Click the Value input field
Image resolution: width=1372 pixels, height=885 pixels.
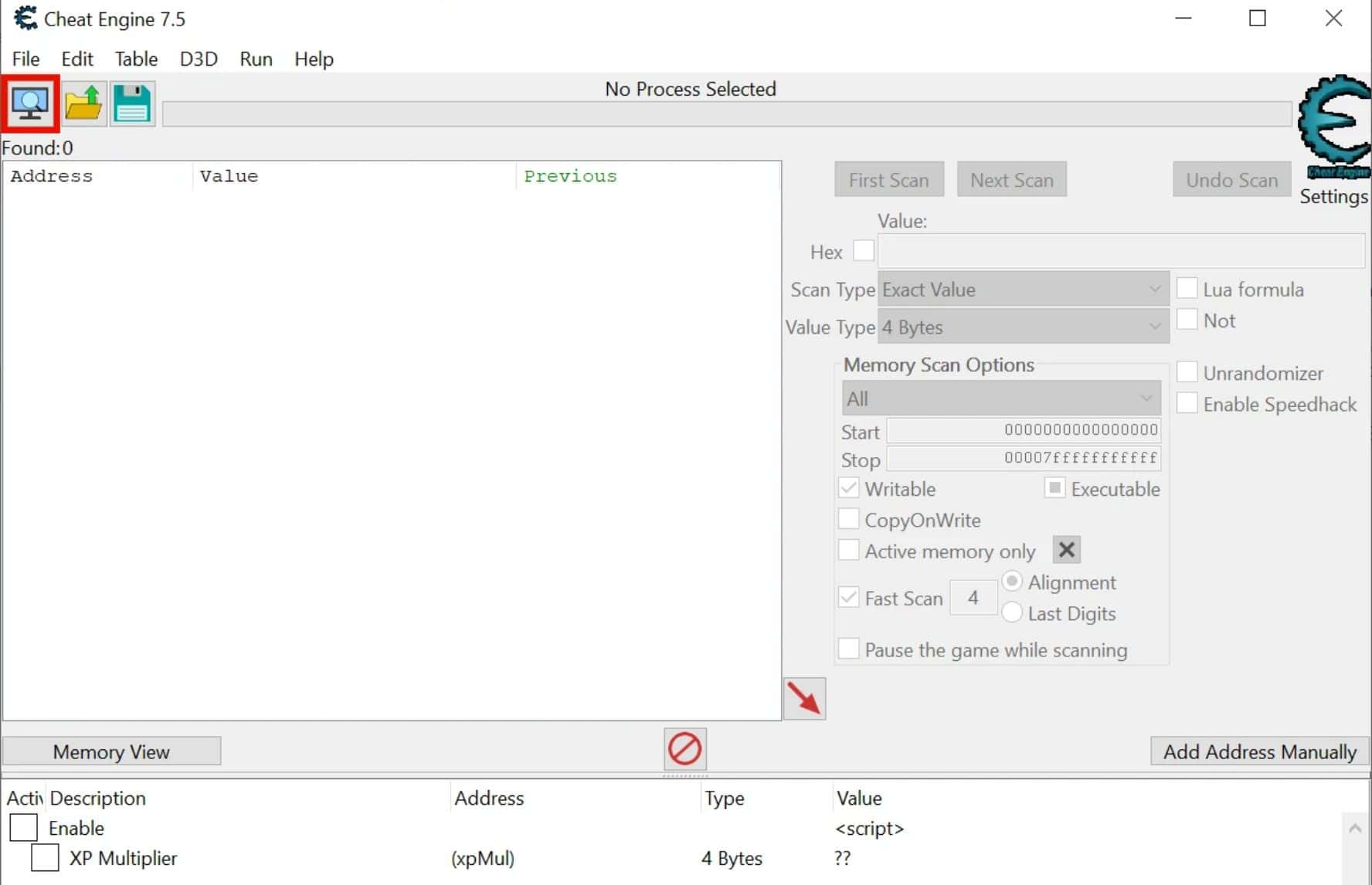coord(1121,251)
